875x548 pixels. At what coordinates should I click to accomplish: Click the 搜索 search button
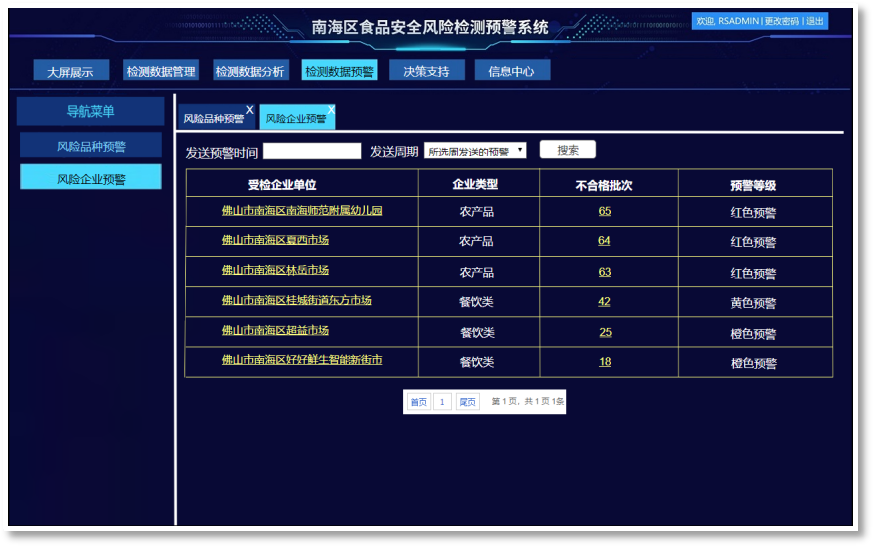[567, 150]
